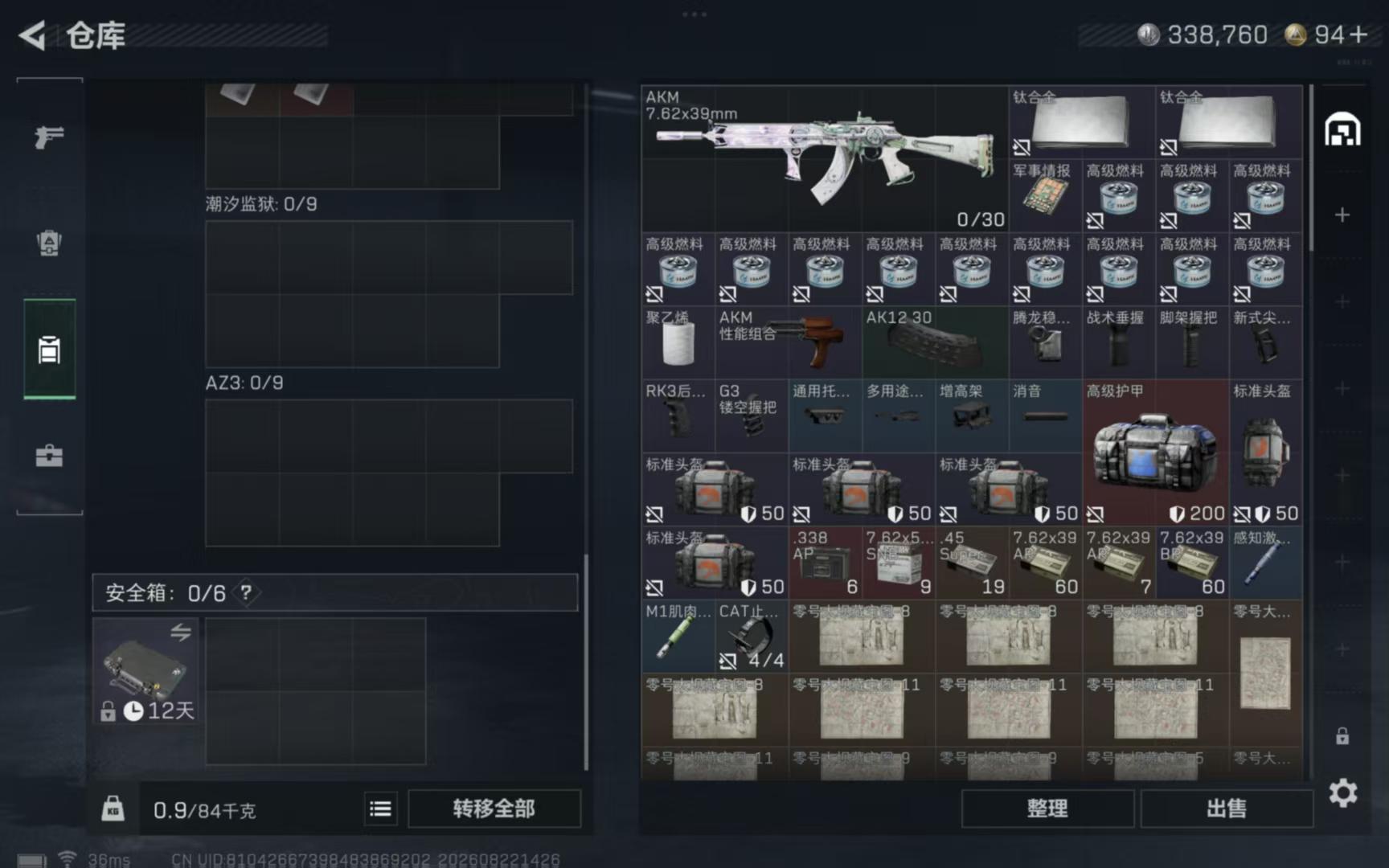Select the 军事情报 item

1045,196
